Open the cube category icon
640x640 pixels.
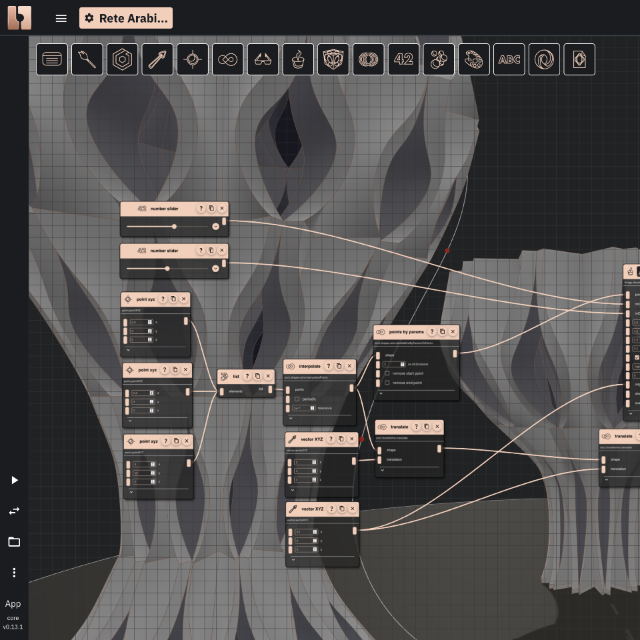pyautogui.click(x=333, y=59)
